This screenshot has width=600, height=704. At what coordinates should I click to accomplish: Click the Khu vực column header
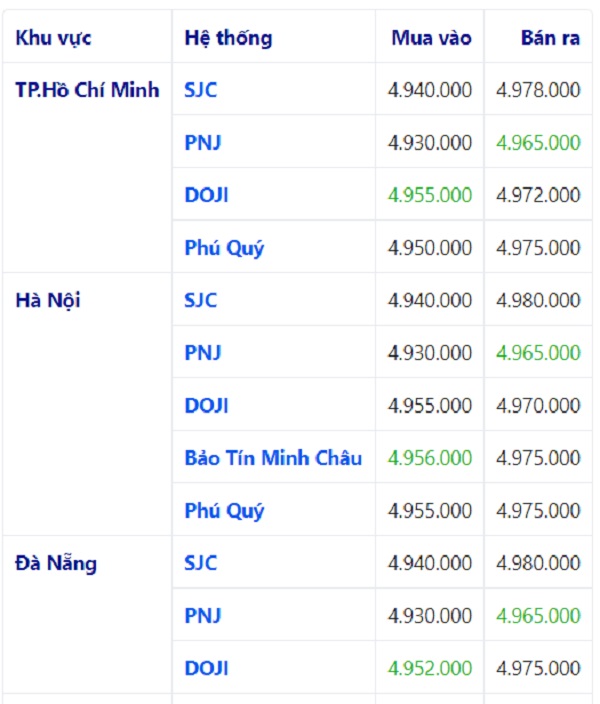coord(54,39)
